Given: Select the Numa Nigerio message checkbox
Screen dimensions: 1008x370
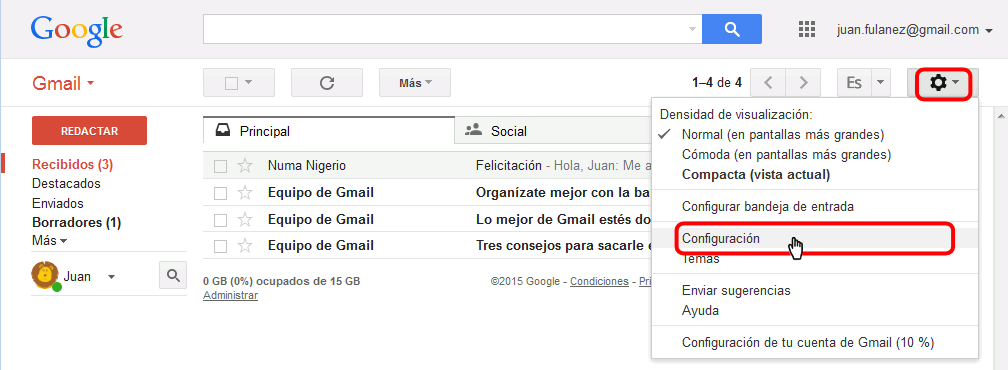Looking at the screenshot, I should tap(220, 166).
